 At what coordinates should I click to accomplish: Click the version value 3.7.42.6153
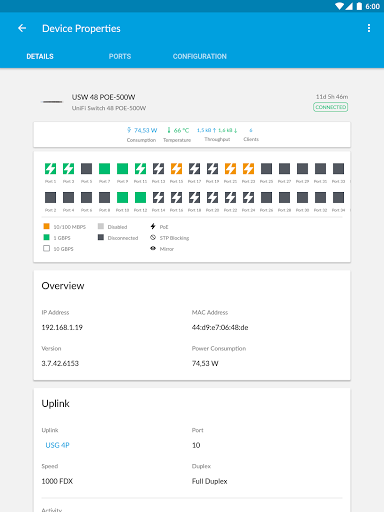pos(60,363)
